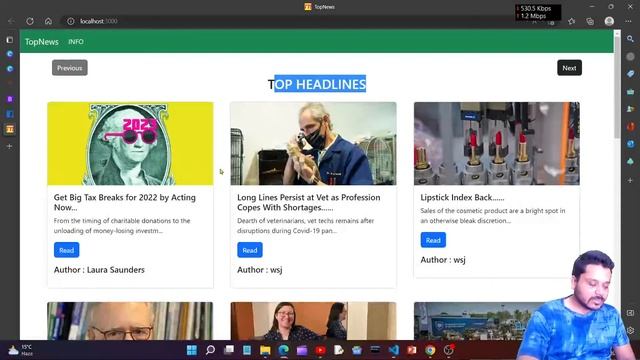
Task: Open the Games icon in Edge sidebar
Action: pyautogui.click(x=630, y=109)
